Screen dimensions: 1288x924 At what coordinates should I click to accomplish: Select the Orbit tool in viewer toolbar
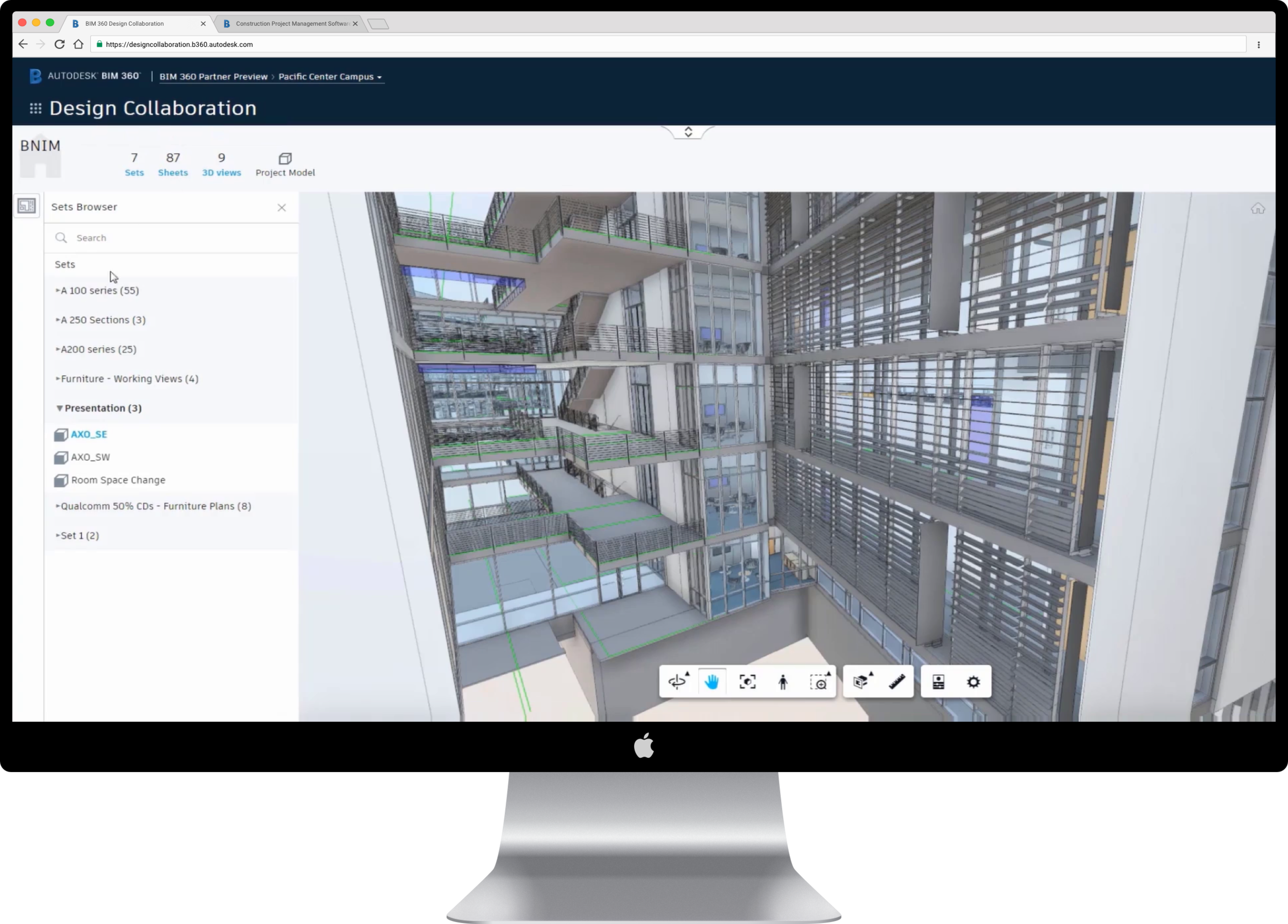point(677,681)
